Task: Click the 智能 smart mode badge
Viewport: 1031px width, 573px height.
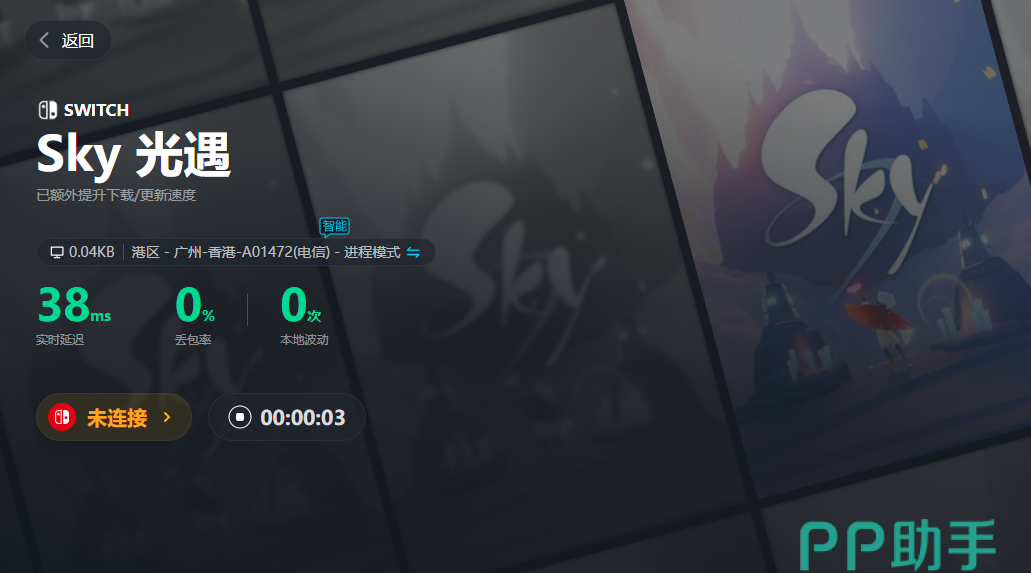Action: point(334,227)
